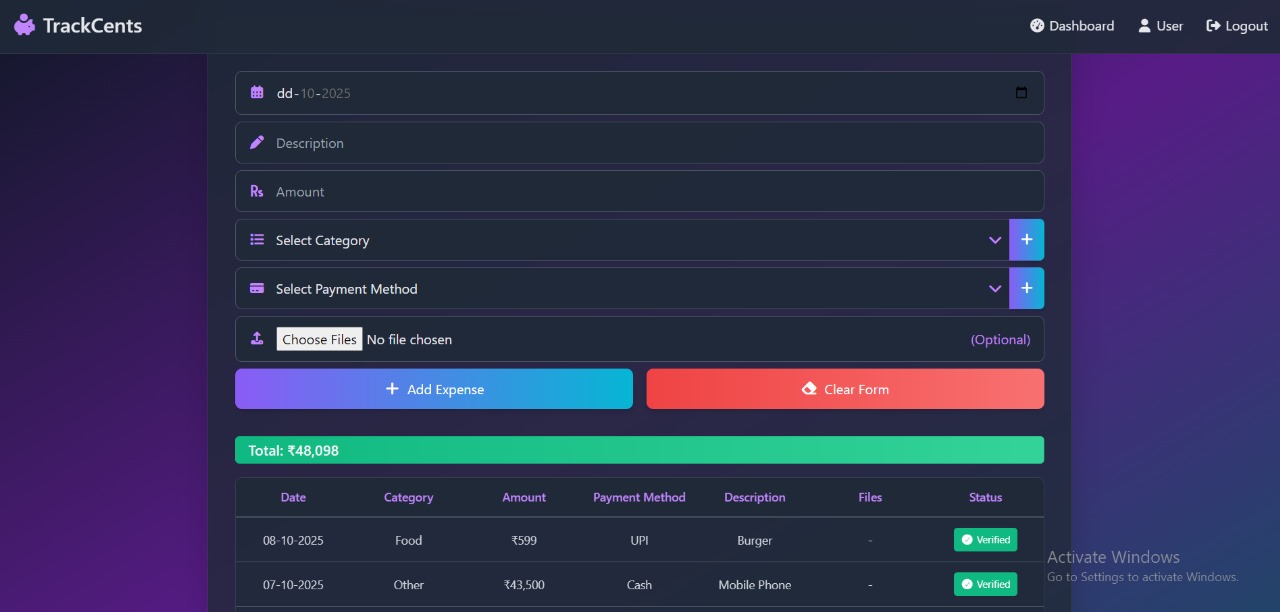The image size is (1280, 612).
Task: Click the Choose Files button
Action: 318,338
